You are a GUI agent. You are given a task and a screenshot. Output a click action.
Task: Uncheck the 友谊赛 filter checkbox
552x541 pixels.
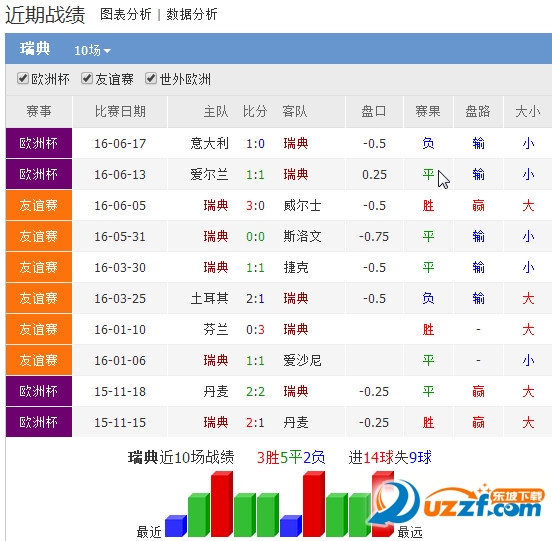[x=87, y=78]
